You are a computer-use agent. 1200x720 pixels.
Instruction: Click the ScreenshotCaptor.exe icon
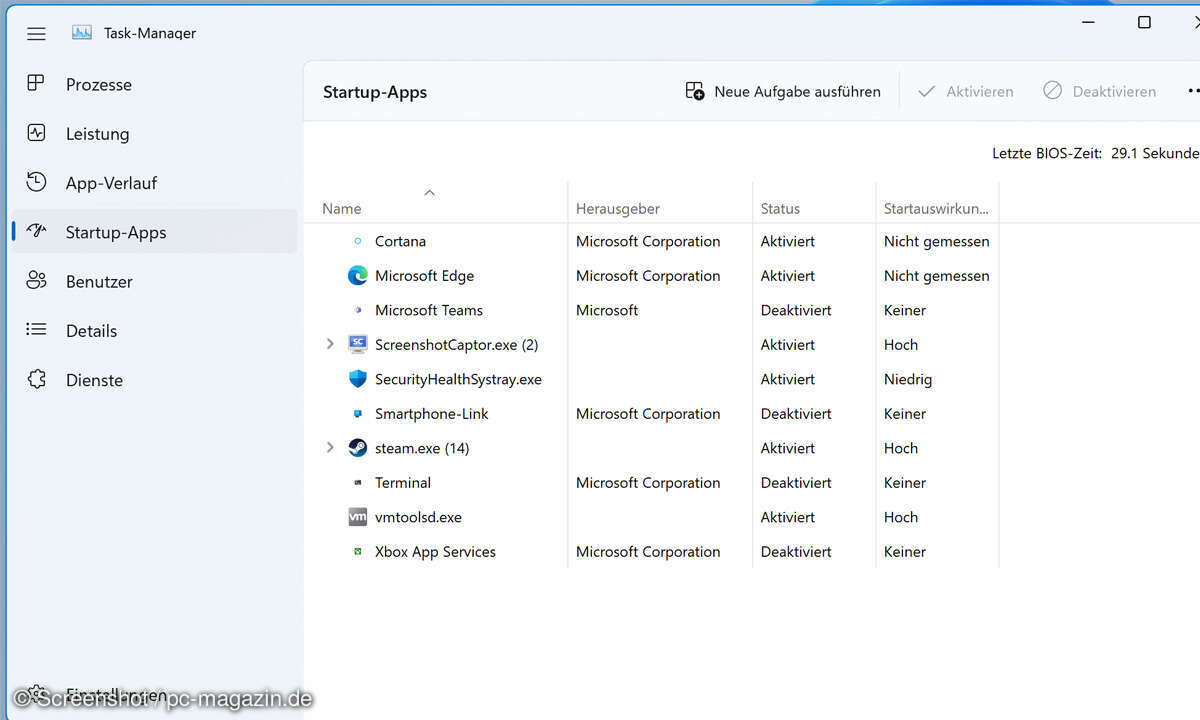358,344
